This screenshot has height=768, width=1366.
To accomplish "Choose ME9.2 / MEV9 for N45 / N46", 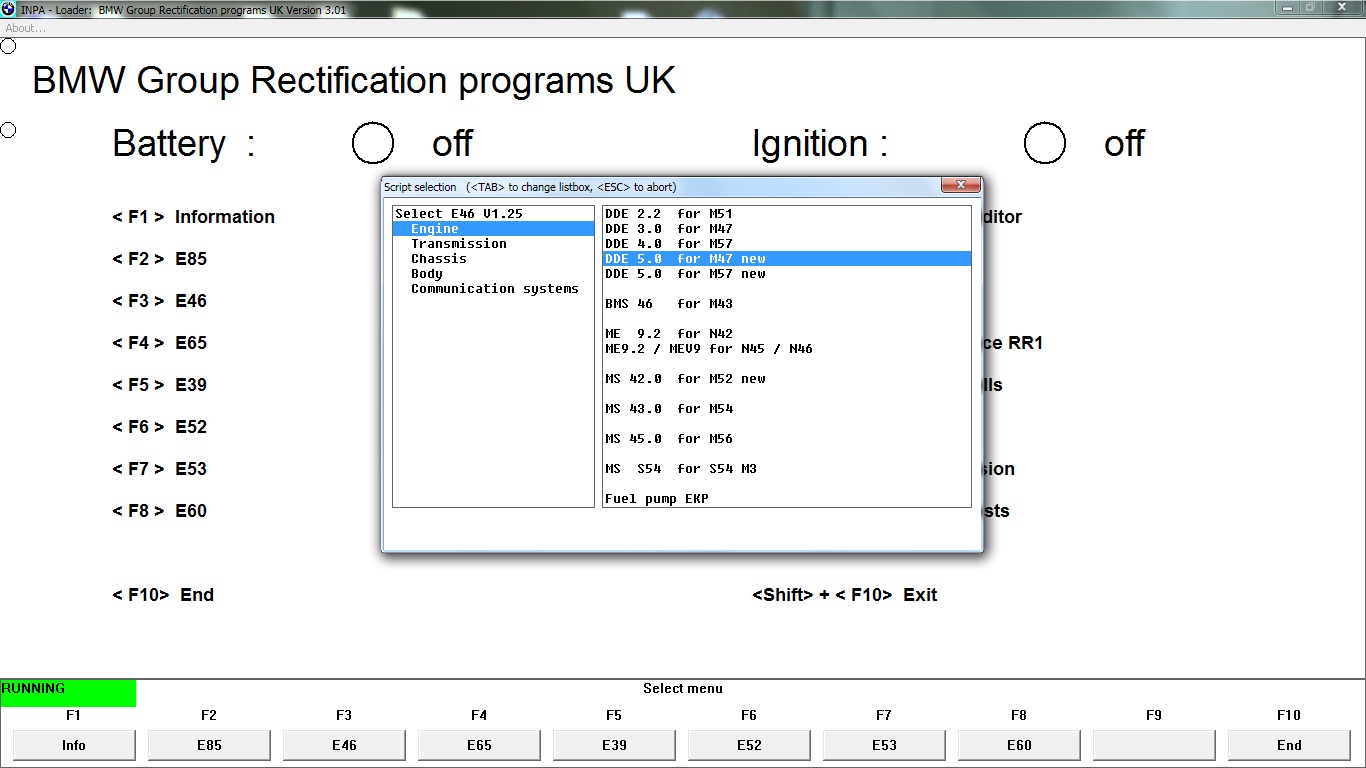I will click(x=708, y=349).
